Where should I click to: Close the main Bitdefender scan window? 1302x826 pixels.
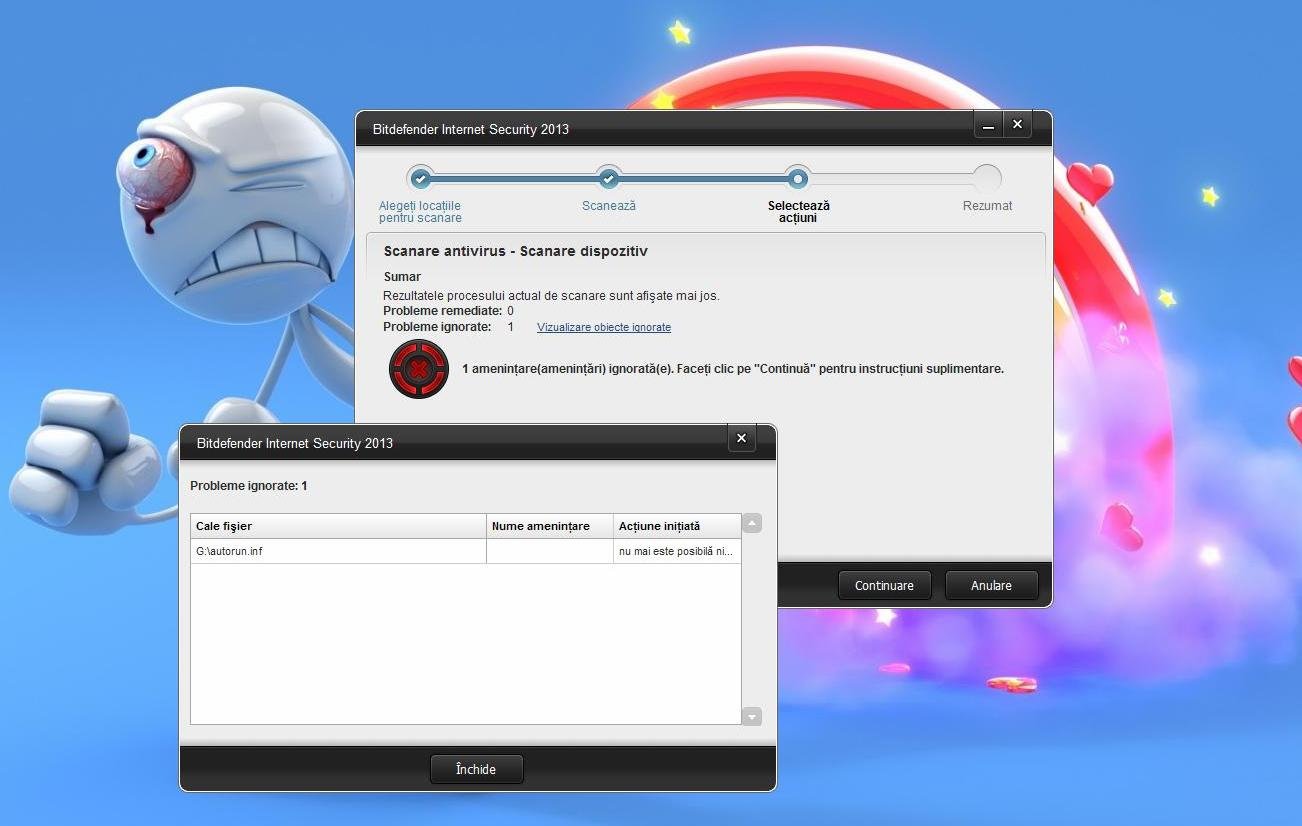(1017, 125)
